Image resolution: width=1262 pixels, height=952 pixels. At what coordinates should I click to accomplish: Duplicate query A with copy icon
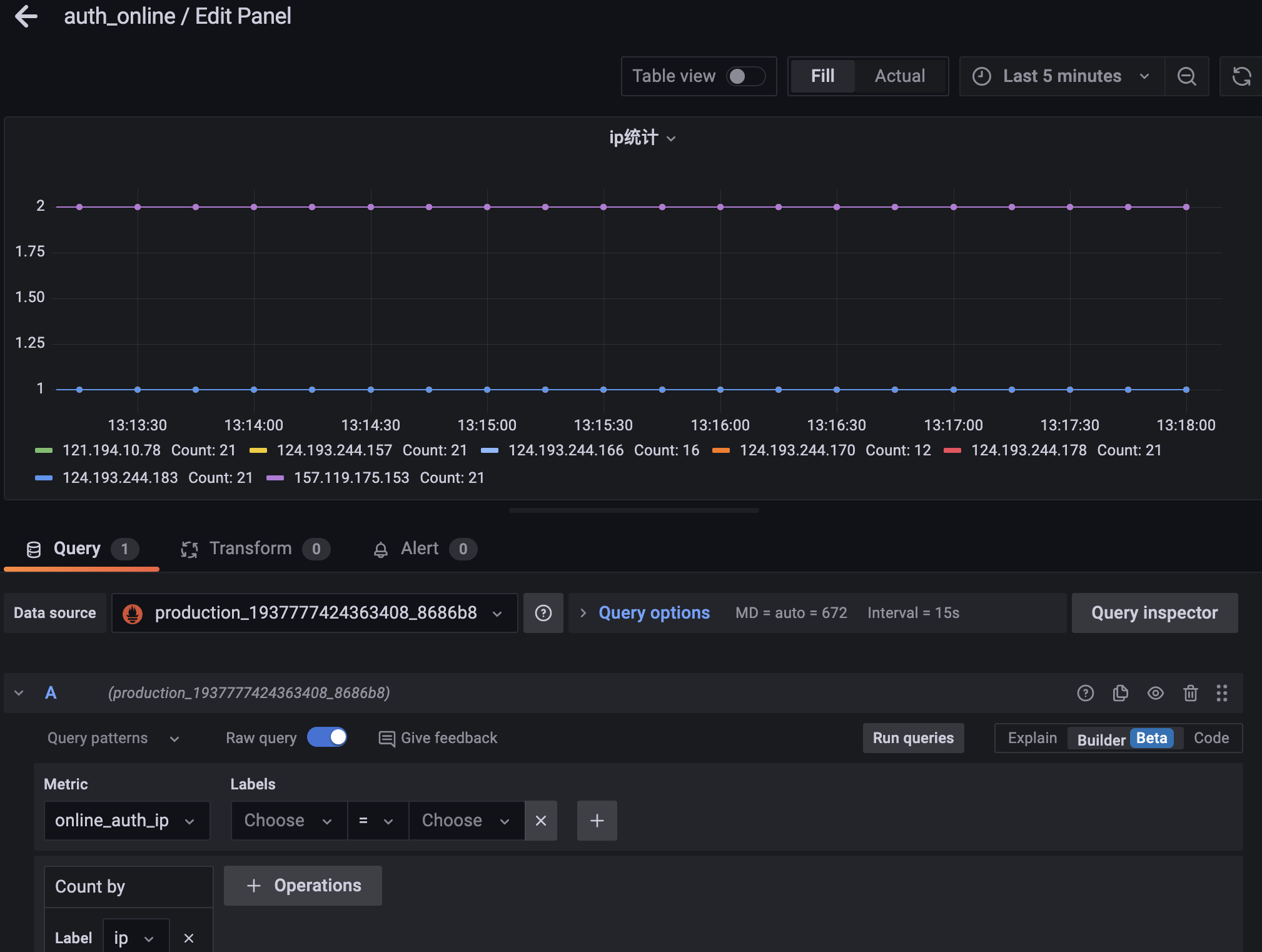1120,693
